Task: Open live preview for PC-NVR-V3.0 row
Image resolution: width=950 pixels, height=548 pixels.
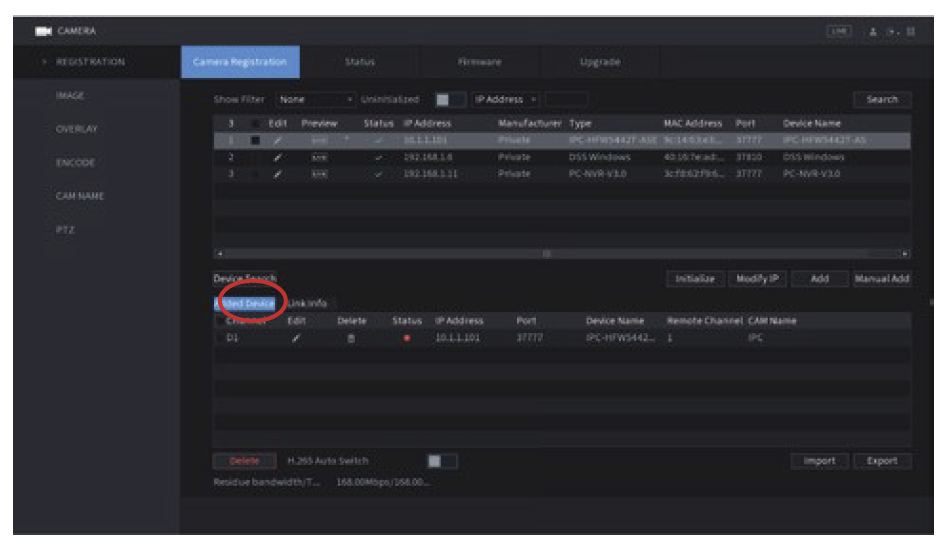Action: point(319,174)
